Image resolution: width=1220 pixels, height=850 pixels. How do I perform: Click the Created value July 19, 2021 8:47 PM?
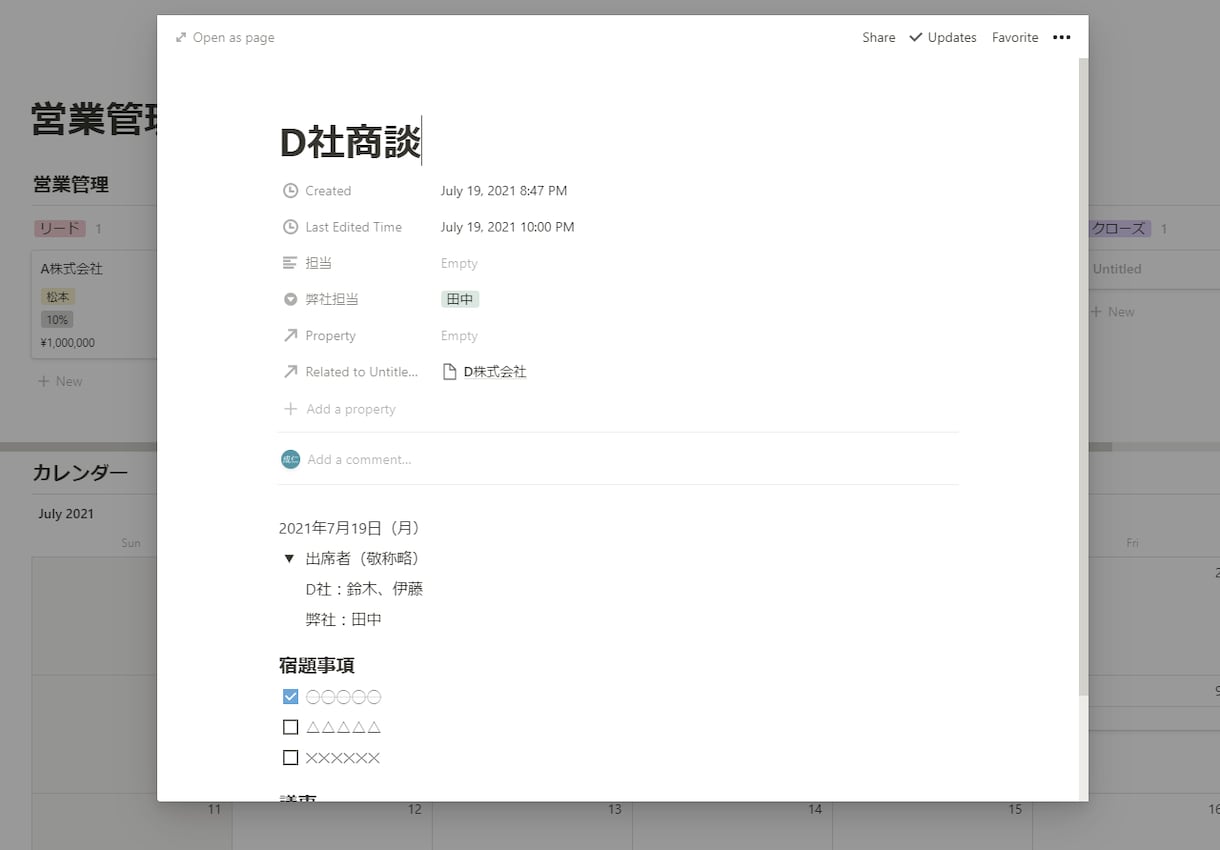click(504, 191)
